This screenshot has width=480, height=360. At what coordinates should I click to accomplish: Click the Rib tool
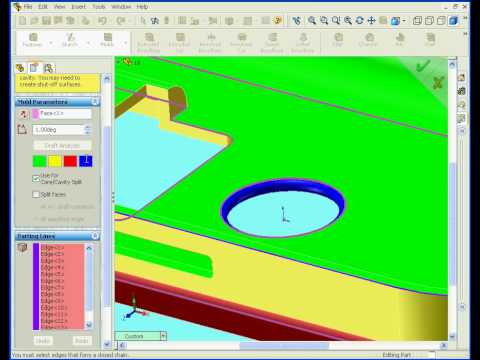pyautogui.click(x=399, y=40)
